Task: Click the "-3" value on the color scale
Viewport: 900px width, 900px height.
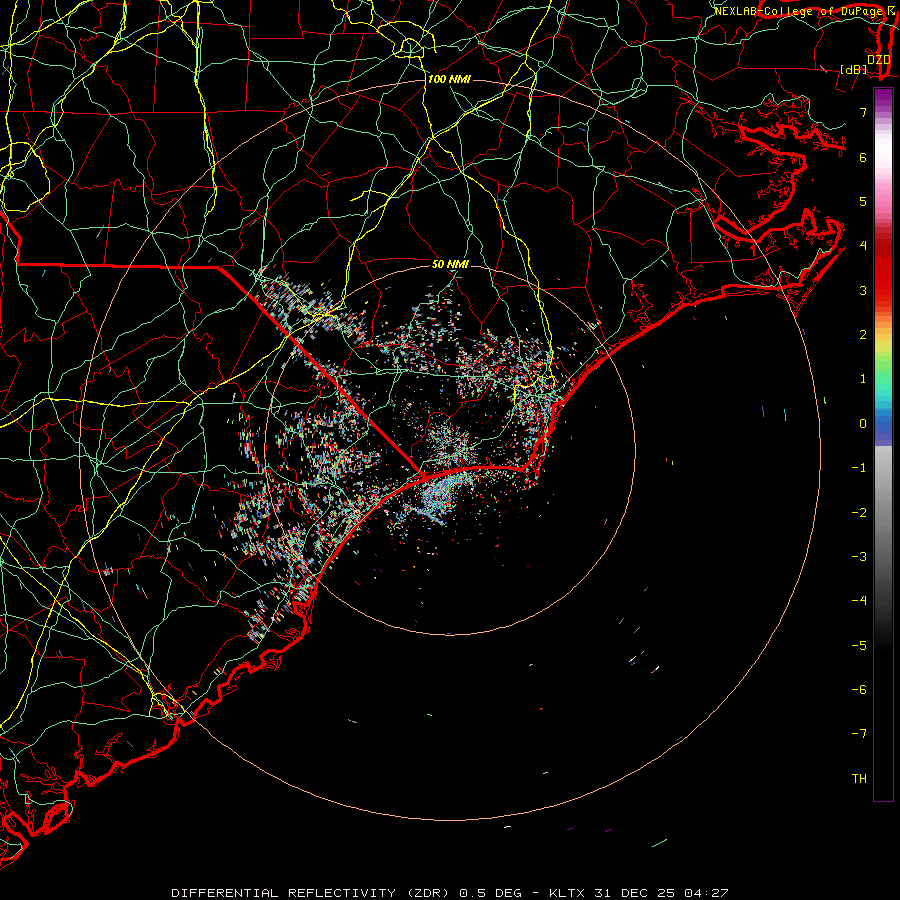Action: (x=859, y=557)
